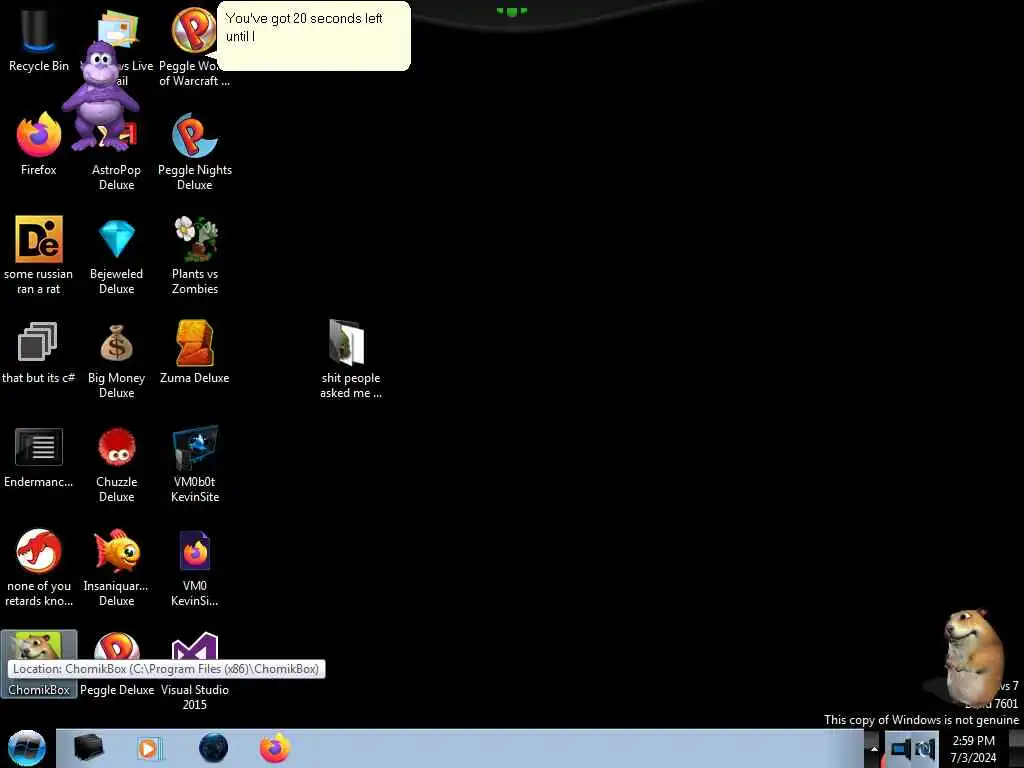
Task: Select the VM0 KevinSi... Firefox document icon
Action: pos(195,567)
